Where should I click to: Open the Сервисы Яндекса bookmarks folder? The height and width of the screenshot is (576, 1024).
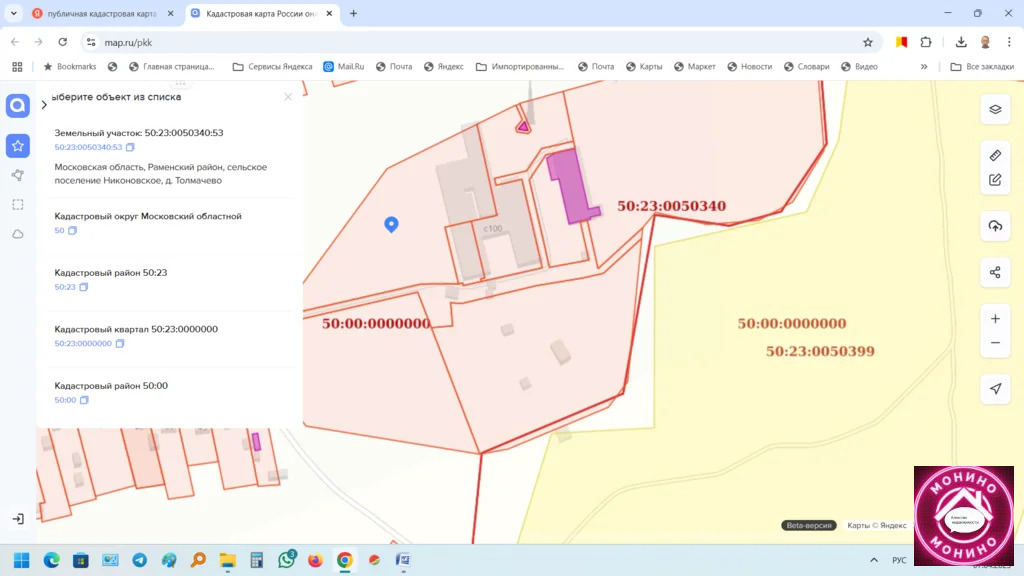coord(272,67)
